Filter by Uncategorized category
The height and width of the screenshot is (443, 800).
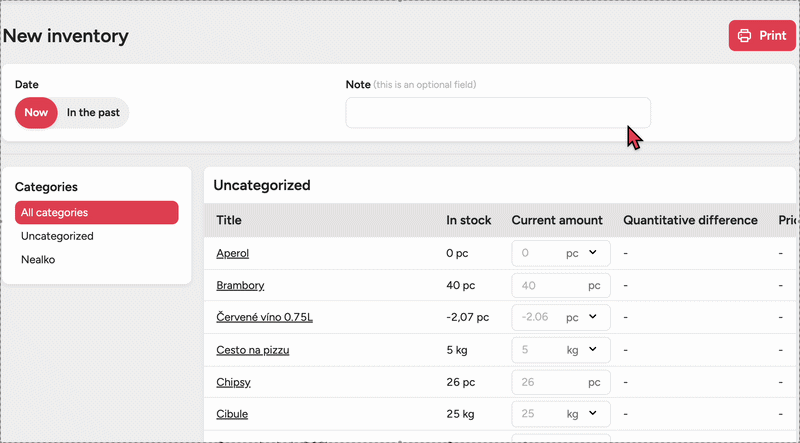pos(57,236)
